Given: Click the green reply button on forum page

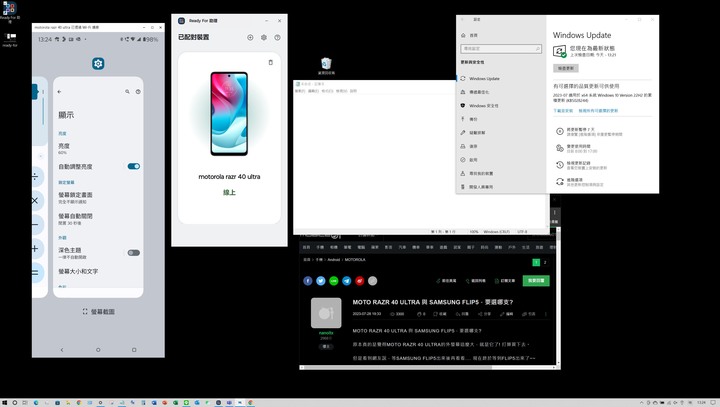Looking at the screenshot, I should coord(536,280).
